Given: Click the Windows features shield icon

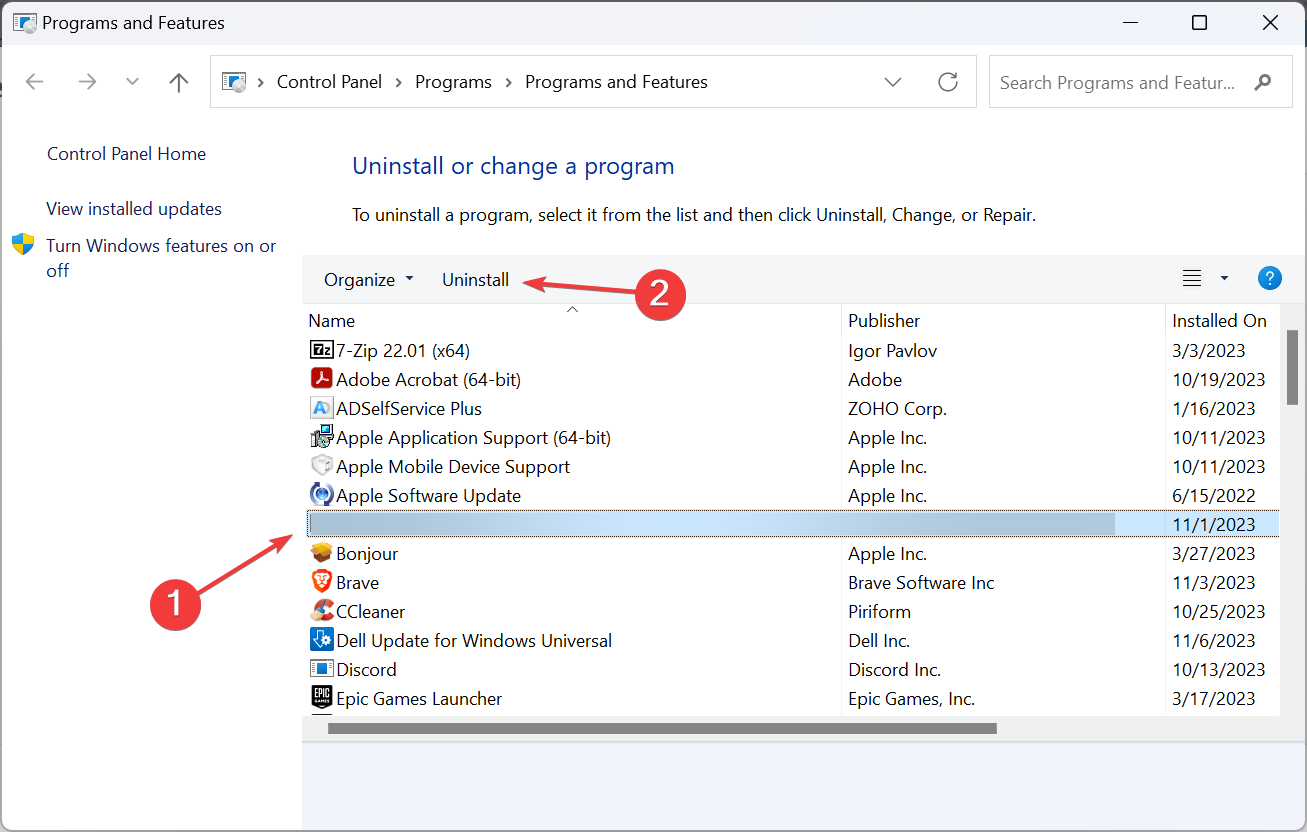Looking at the screenshot, I should [23, 245].
